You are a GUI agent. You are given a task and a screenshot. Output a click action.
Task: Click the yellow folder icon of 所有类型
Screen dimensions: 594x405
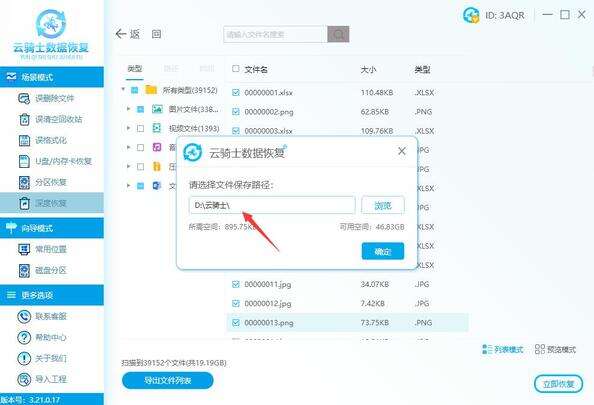pos(151,90)
